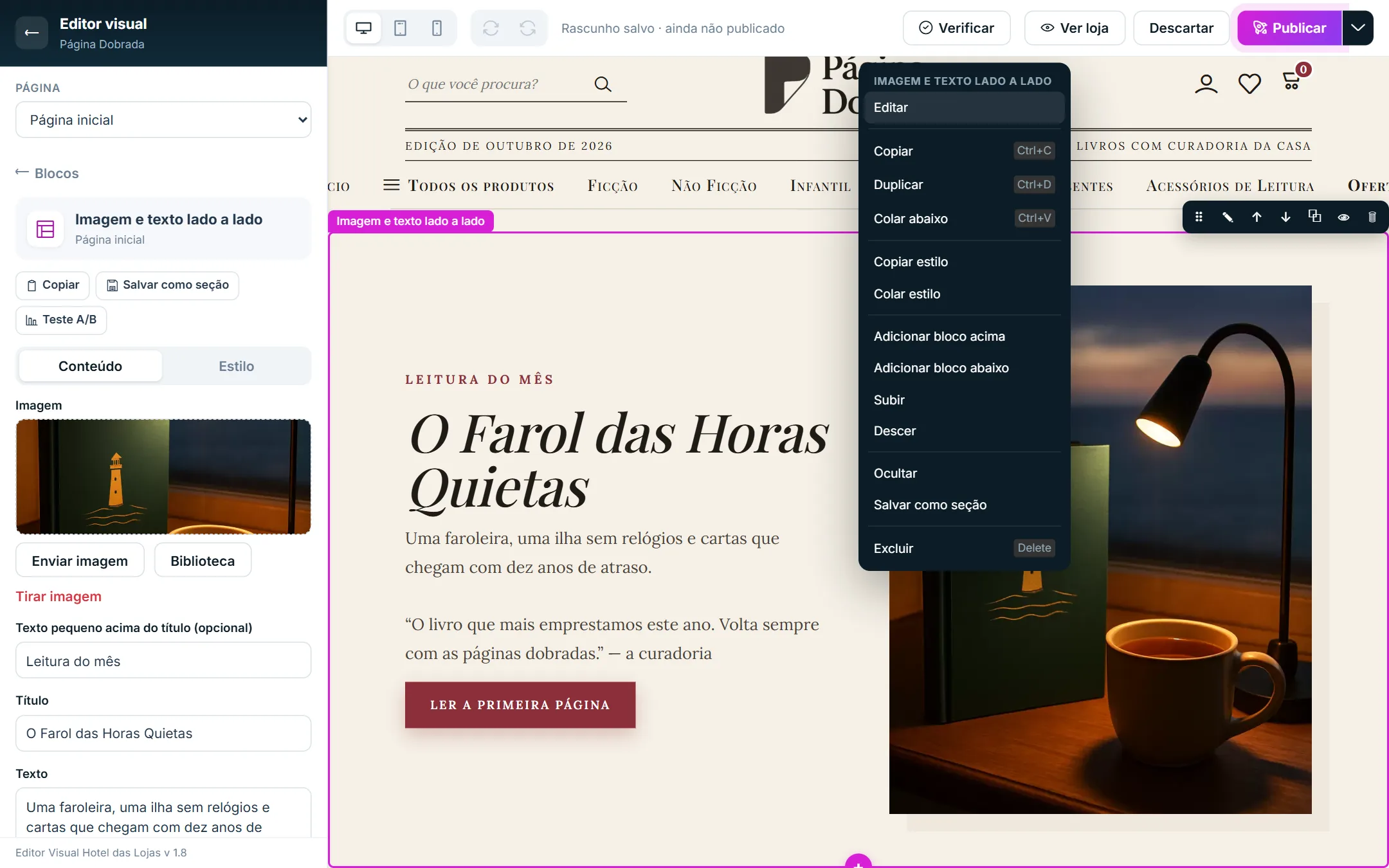1389x868 pixels.
Task: Expand the Publicar options arrow
Action: point(1358,28)
